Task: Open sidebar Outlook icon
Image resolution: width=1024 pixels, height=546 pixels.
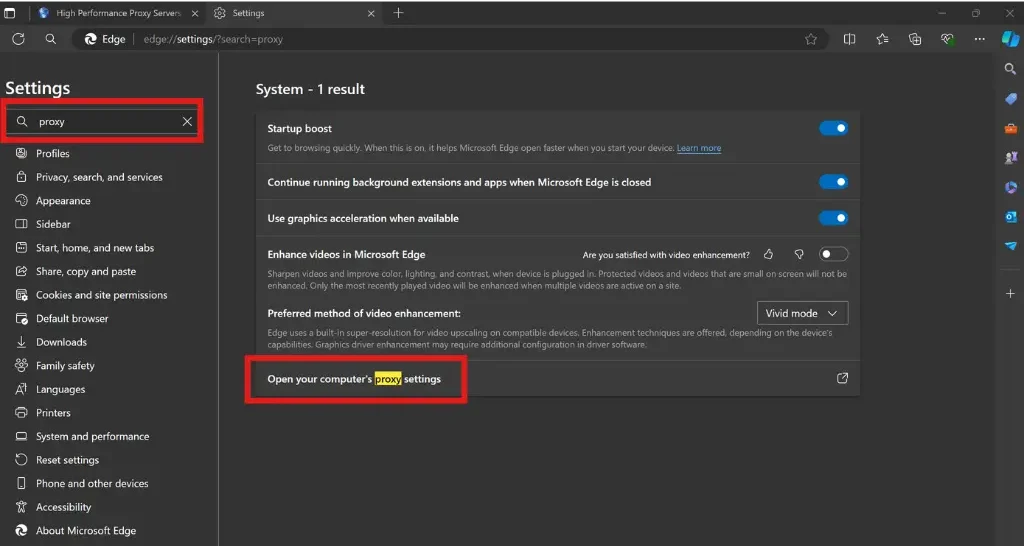Action: tap(1010, 217)
